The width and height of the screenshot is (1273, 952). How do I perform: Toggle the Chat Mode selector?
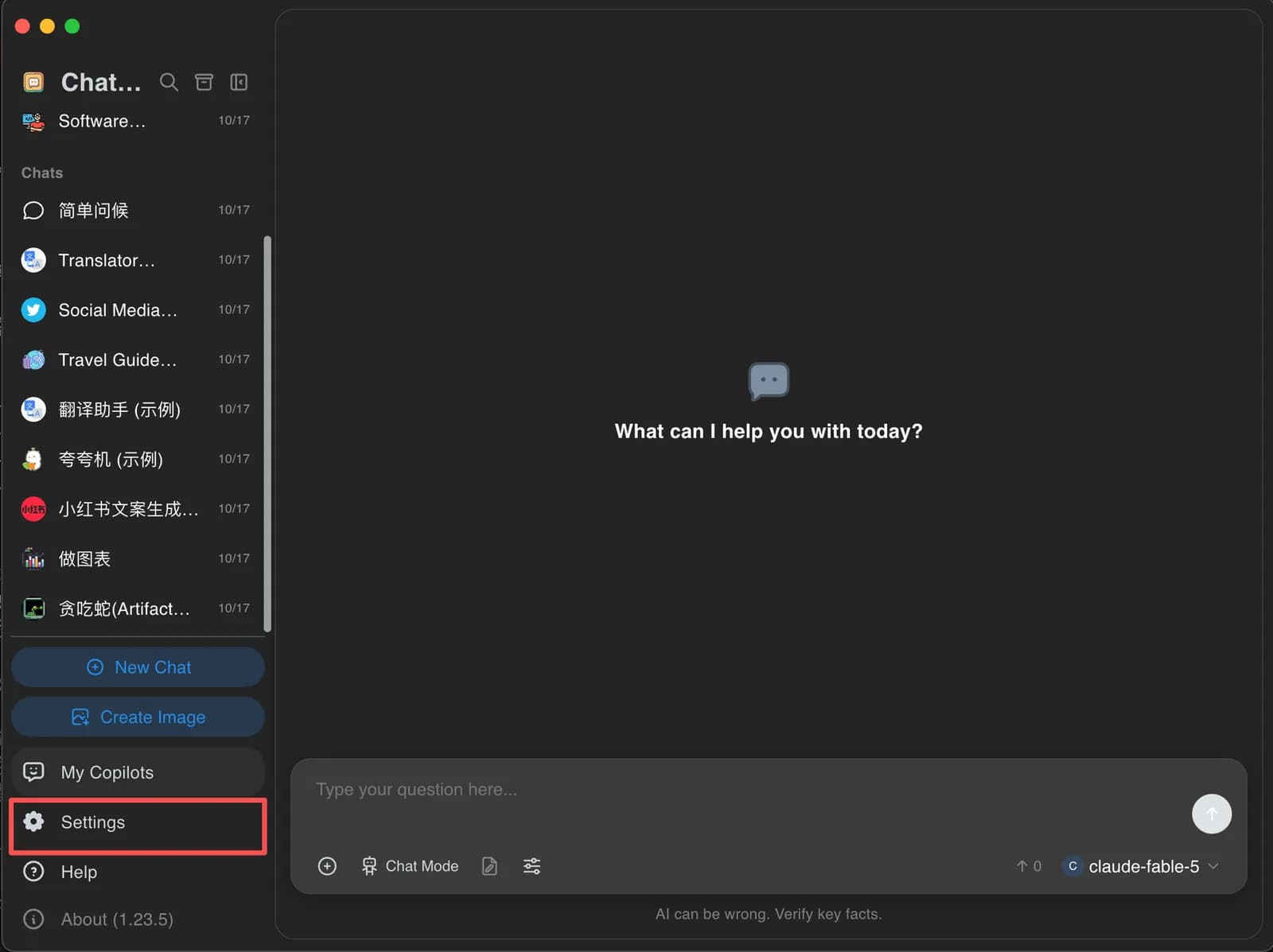pyautogui.click(x=410, y=866)
